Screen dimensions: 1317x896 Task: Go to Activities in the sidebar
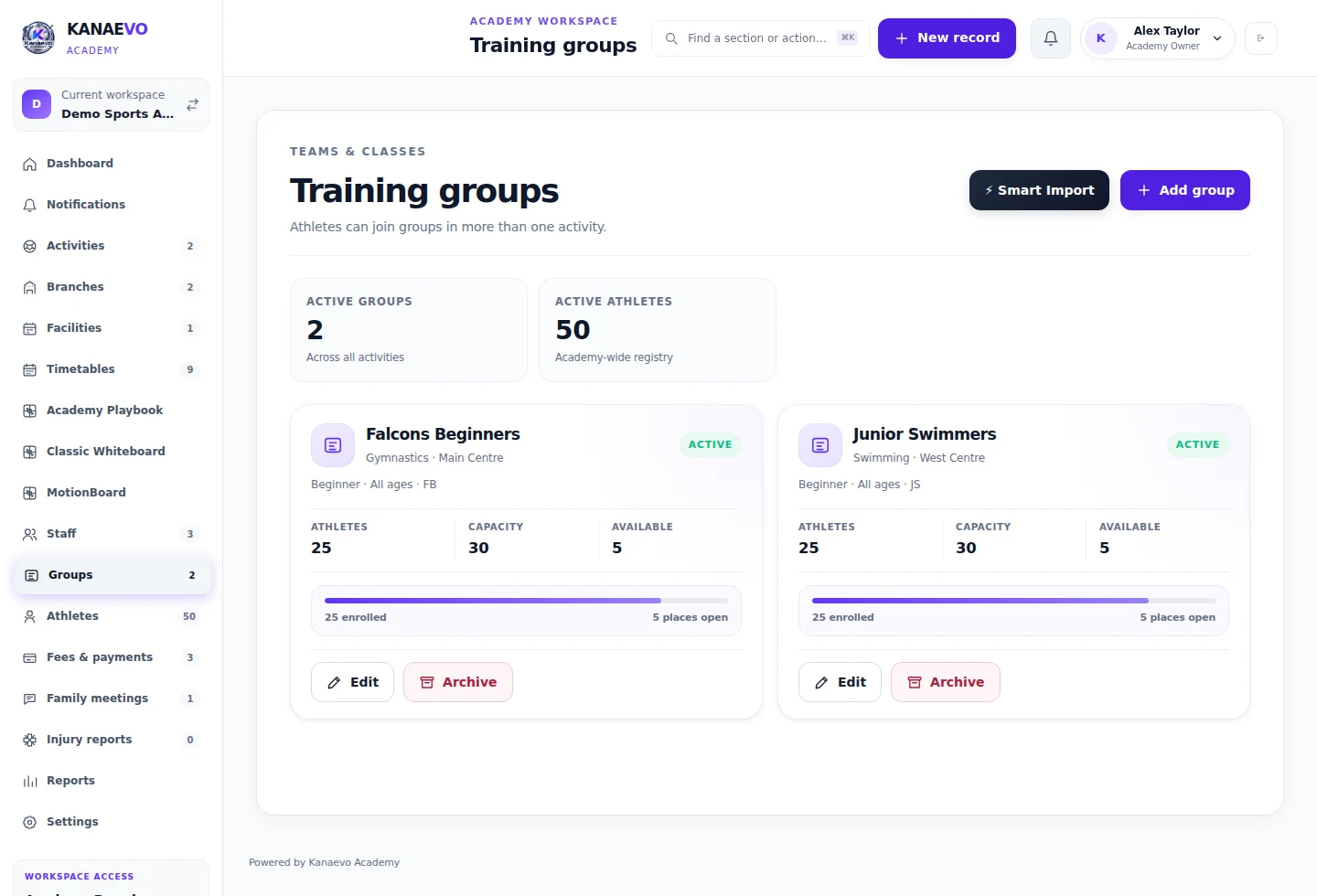[112, 246]
